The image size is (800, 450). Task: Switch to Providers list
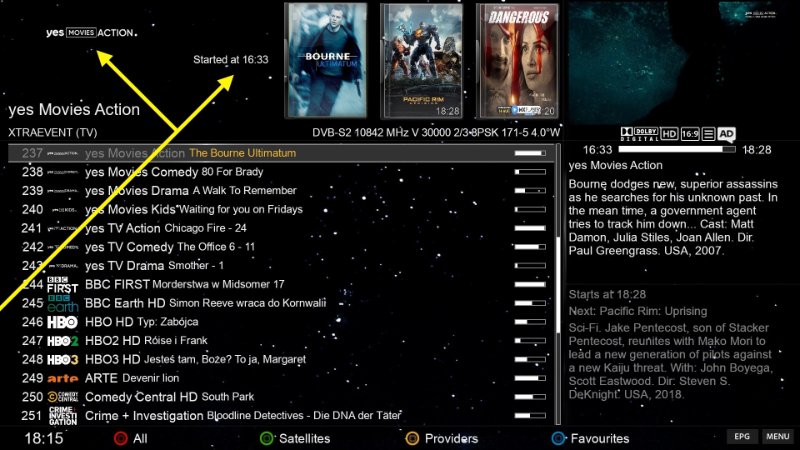pyautogui.click(x=451, y=438)
